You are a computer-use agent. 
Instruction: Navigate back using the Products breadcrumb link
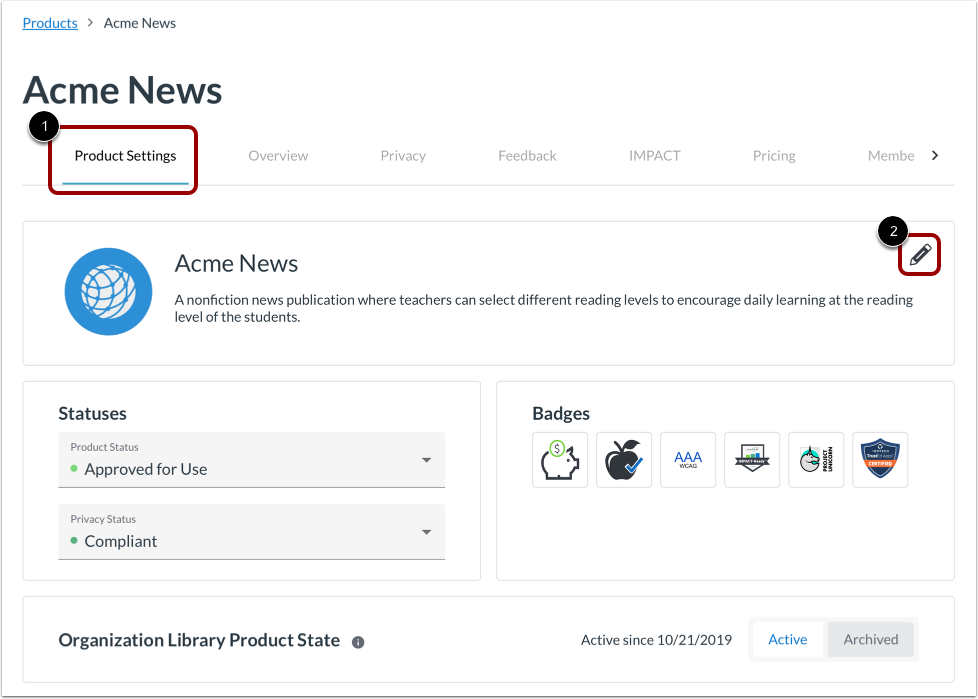[x=50, y=22]
